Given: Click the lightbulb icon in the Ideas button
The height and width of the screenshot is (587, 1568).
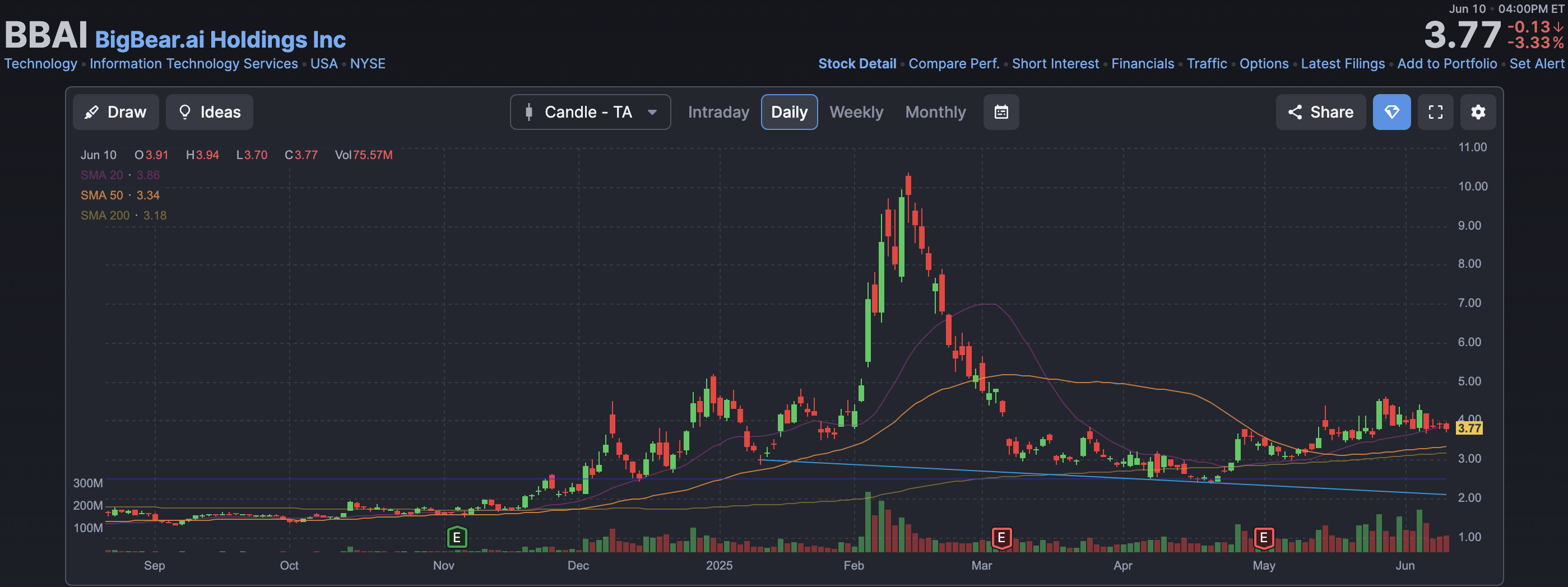Looking at the screenshot, I should click(x=184, y=112).
